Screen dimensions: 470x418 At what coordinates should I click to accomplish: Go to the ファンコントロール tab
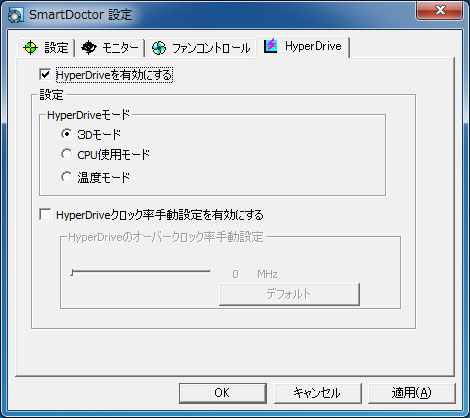click(201, 48)
